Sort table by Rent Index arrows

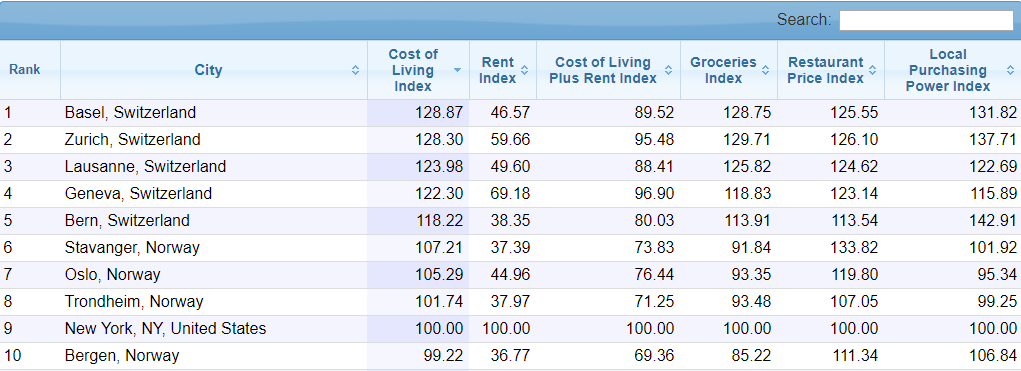point(525,70)
